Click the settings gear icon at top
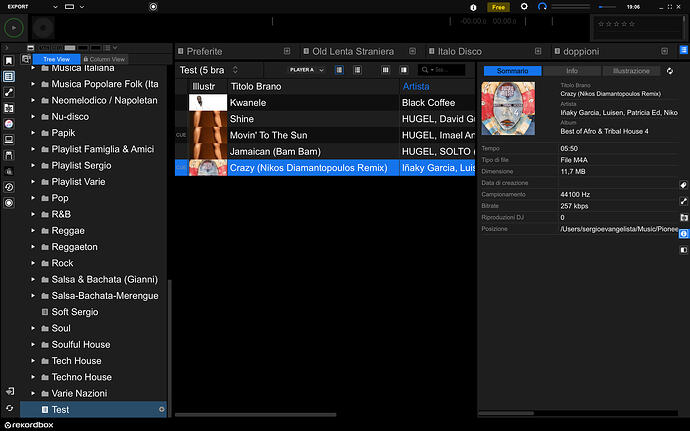Viewport: 690px width, 431px height. pos(524,7)
